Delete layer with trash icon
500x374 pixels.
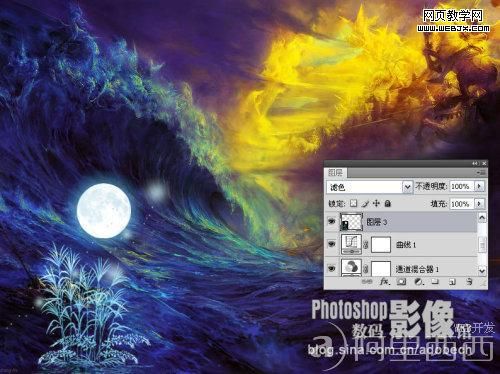[x=469, y=282]
